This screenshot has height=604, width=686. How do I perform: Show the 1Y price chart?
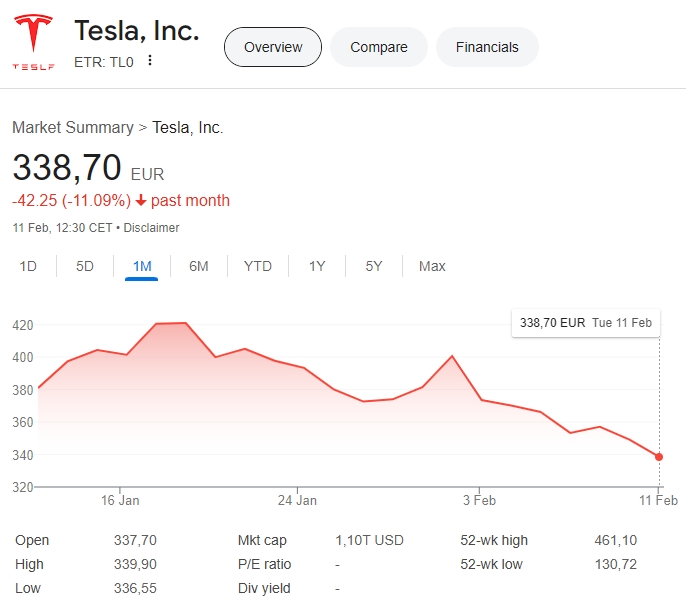tap(317, 266)
